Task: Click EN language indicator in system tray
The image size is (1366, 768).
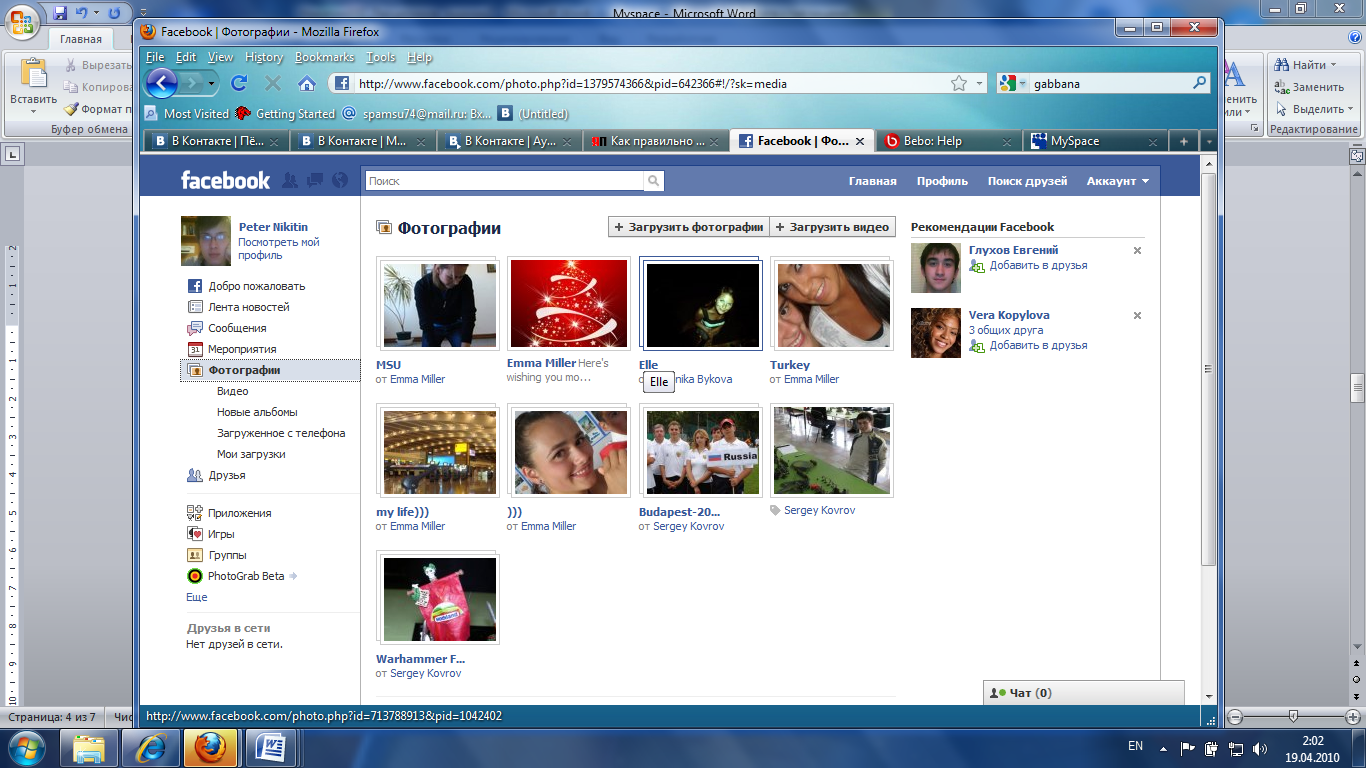Action: point(1135,746)
